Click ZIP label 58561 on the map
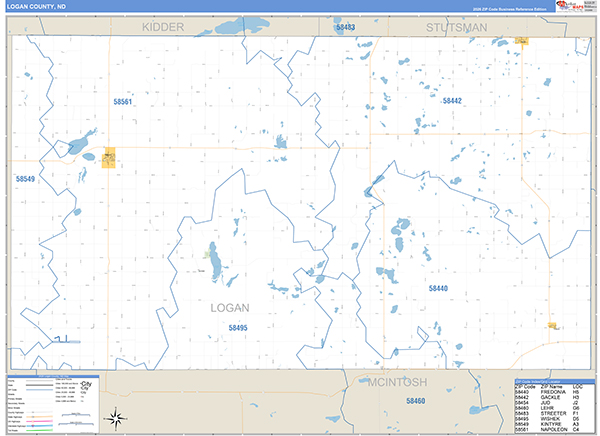 tap(122, 101)
